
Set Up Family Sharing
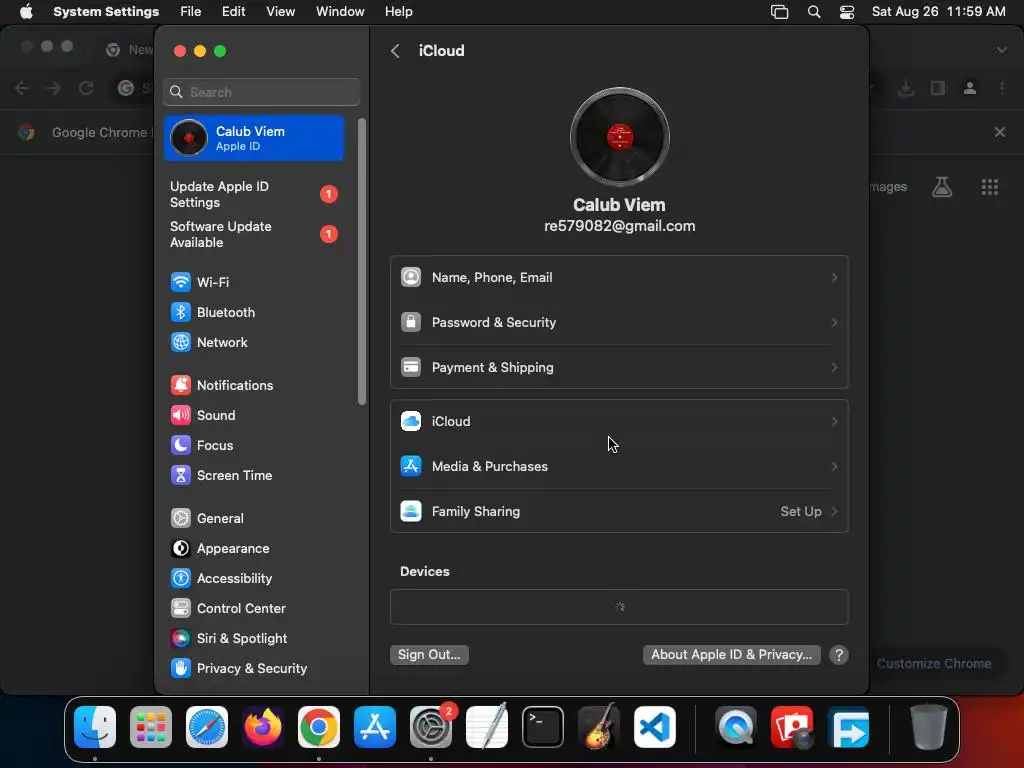point(619,511)
